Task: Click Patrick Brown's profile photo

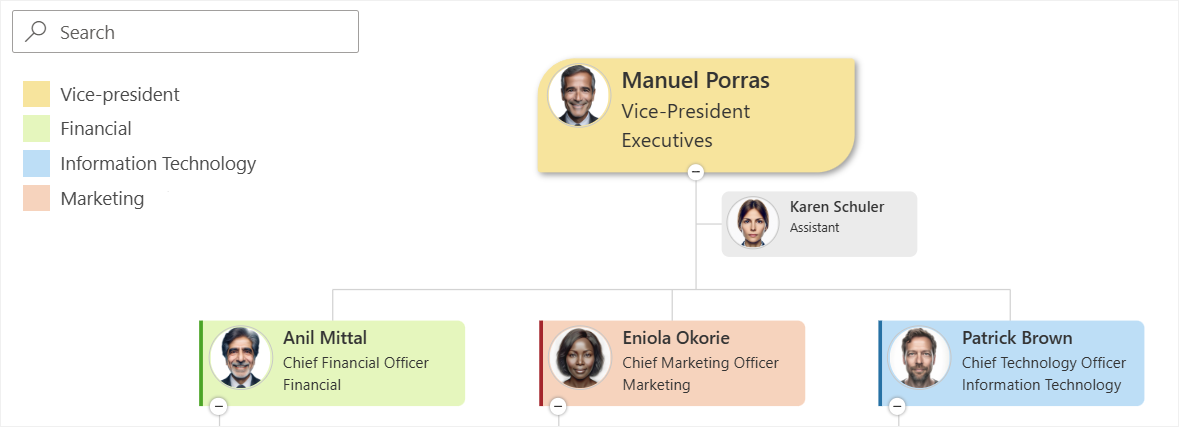Action: pos(919,358)
